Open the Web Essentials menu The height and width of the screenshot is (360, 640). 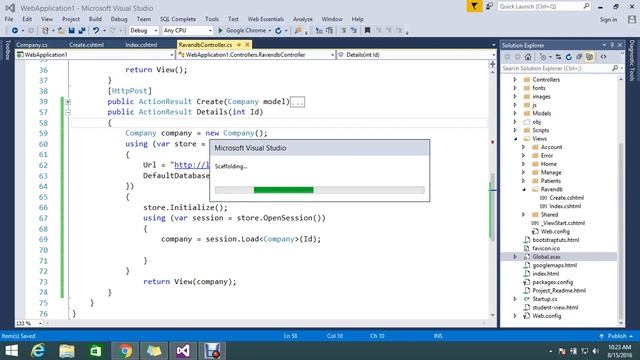point(265,19)
